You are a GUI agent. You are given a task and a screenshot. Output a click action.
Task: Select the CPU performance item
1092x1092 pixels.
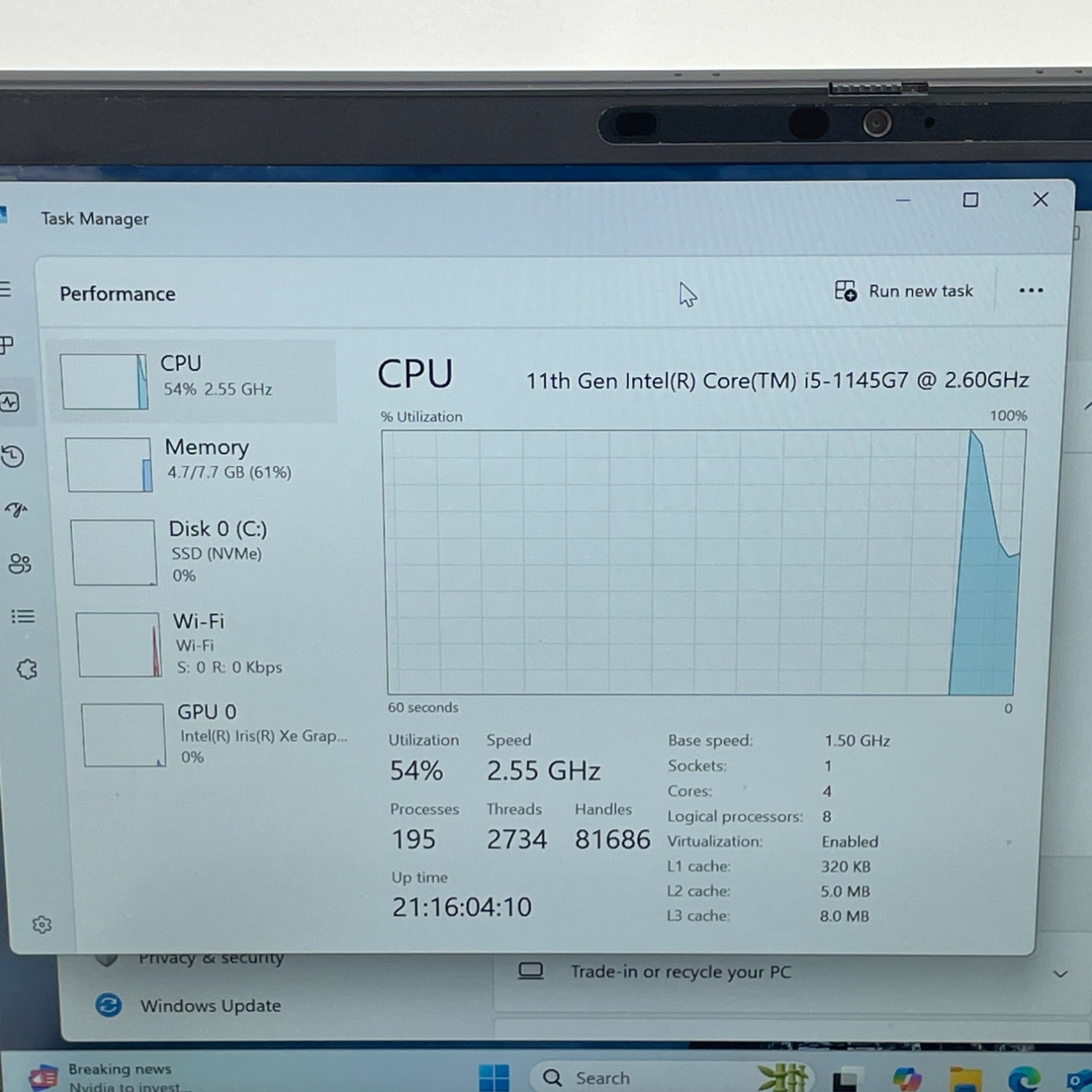pos(193,380)
